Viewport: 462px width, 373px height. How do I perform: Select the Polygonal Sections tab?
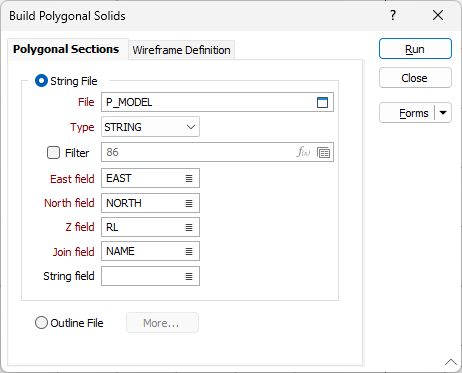click(x=66, y=49)
